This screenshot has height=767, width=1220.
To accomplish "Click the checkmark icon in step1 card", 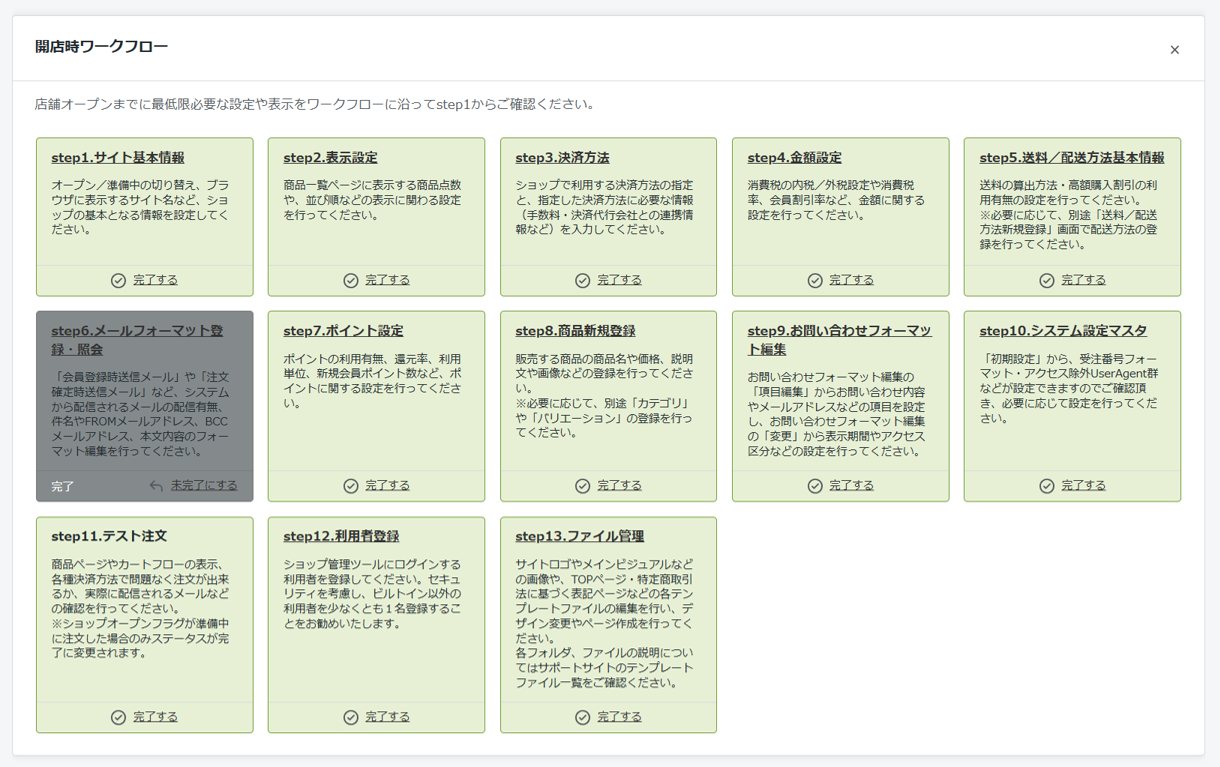I will tap(118, 281).
